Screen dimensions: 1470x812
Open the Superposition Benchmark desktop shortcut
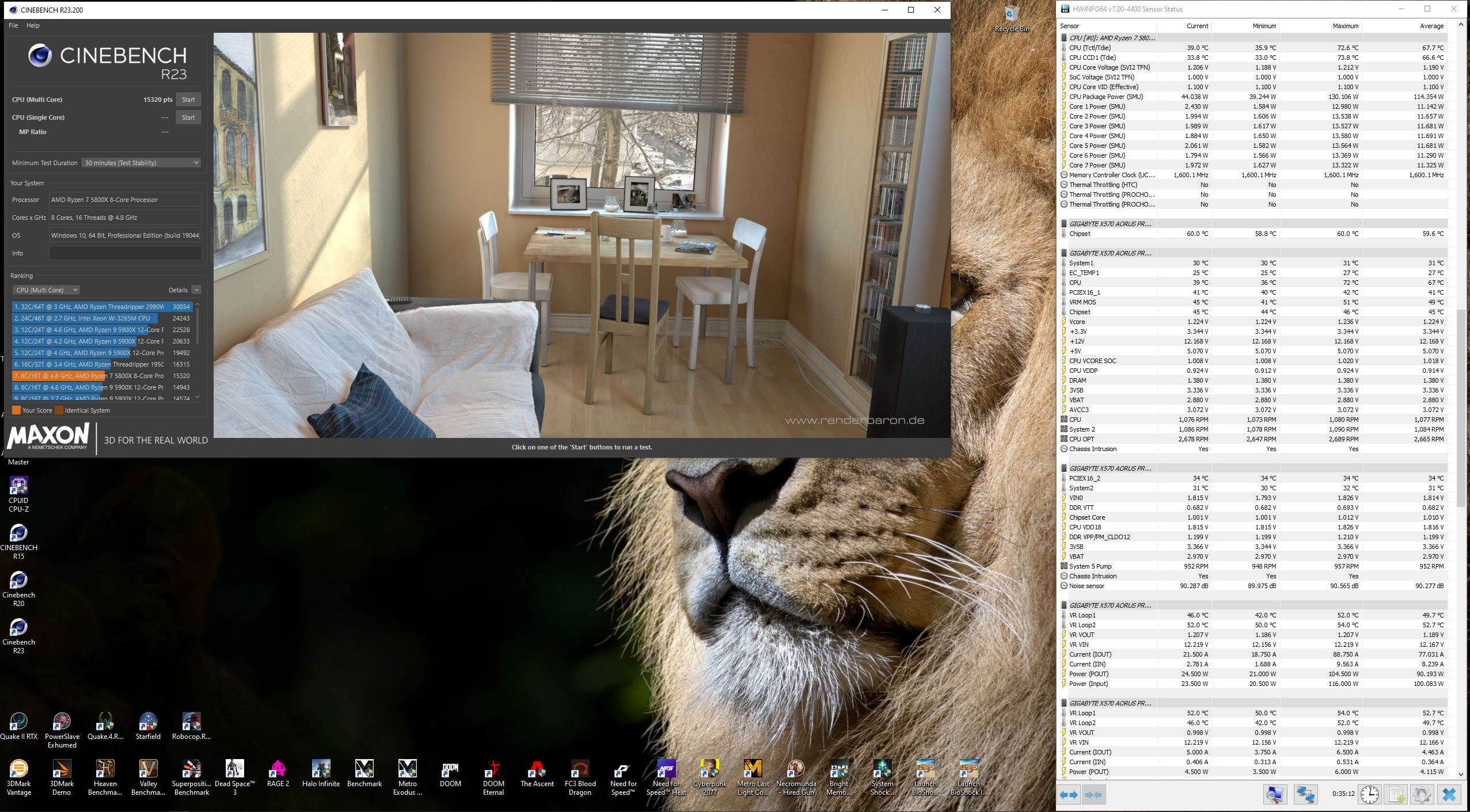point(191,777)
